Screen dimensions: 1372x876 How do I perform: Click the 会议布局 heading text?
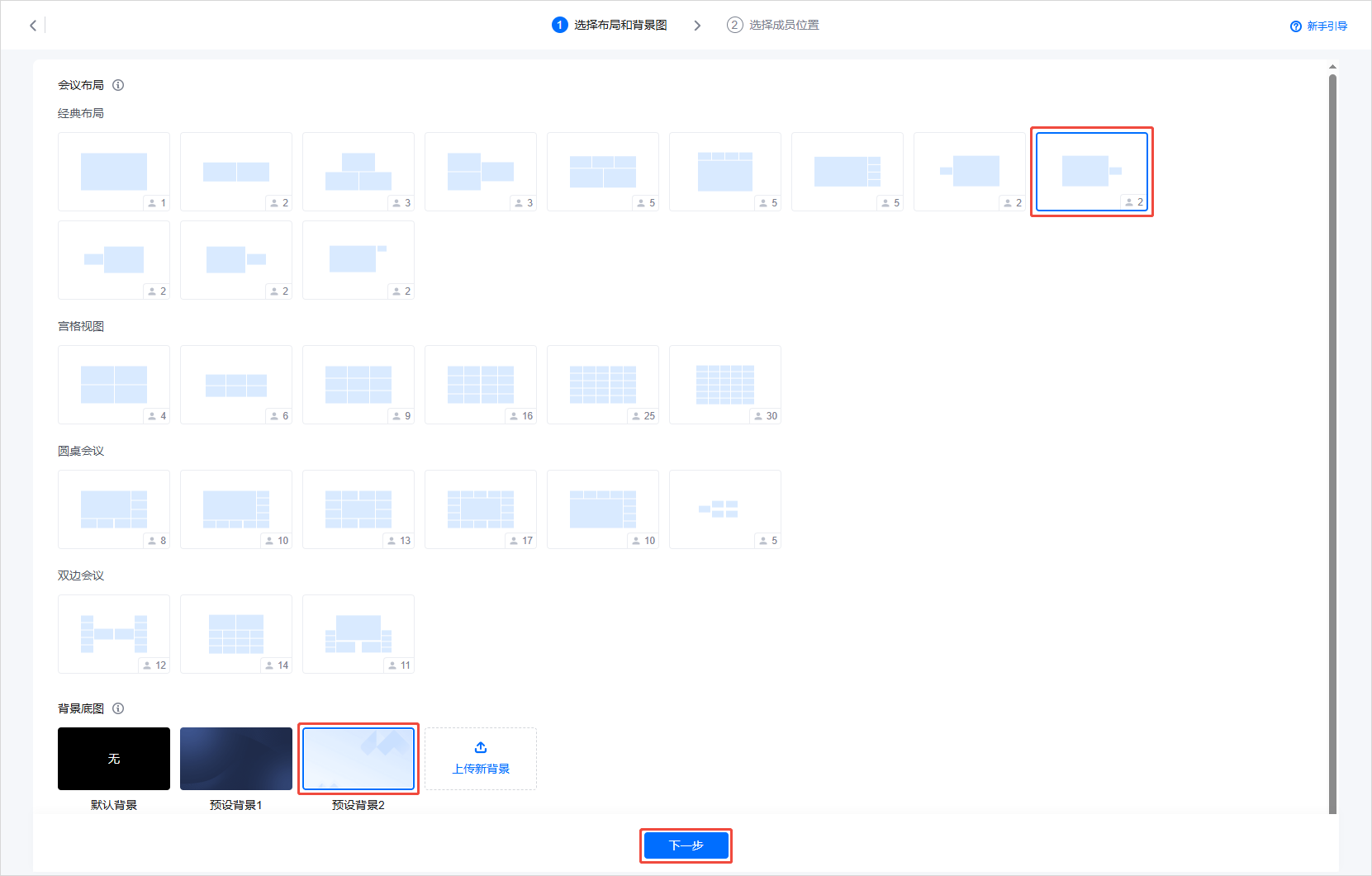point(81,85)
